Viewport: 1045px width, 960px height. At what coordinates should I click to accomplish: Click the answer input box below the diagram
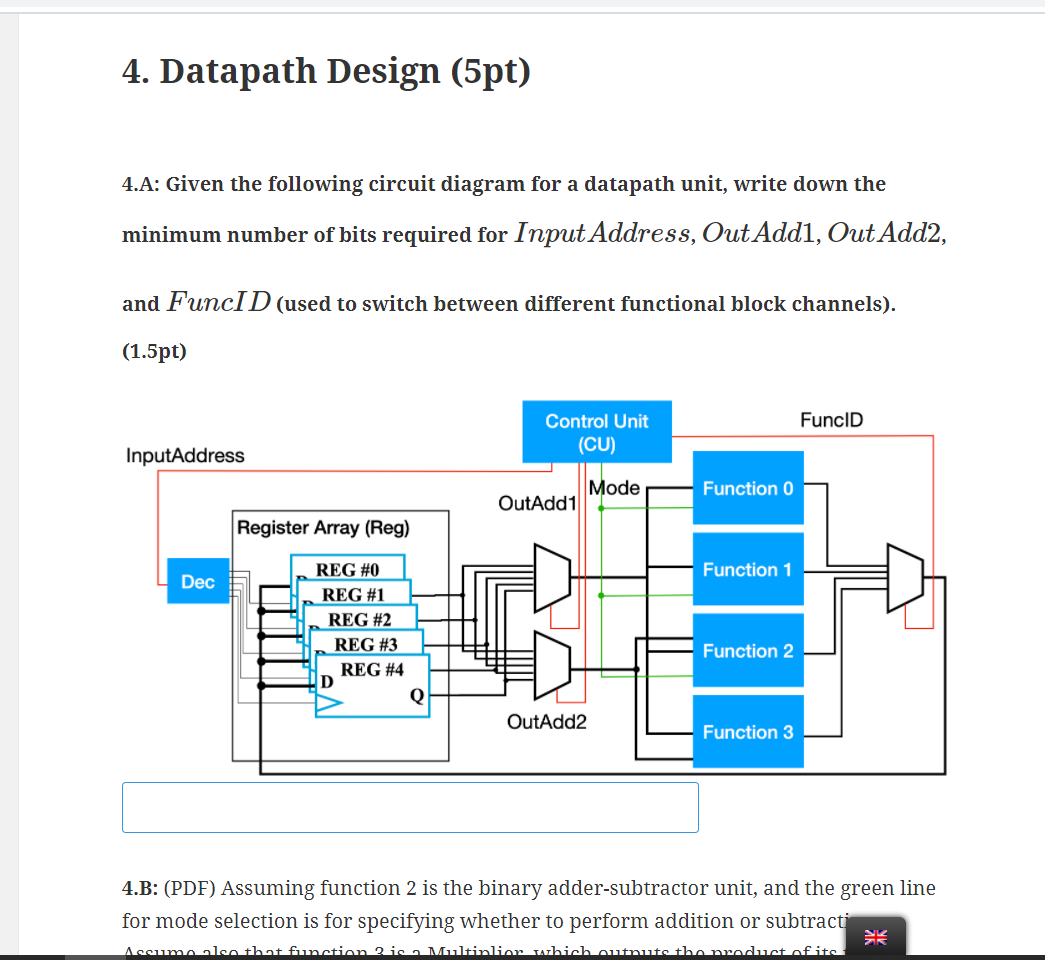click(x=410, y=807)
